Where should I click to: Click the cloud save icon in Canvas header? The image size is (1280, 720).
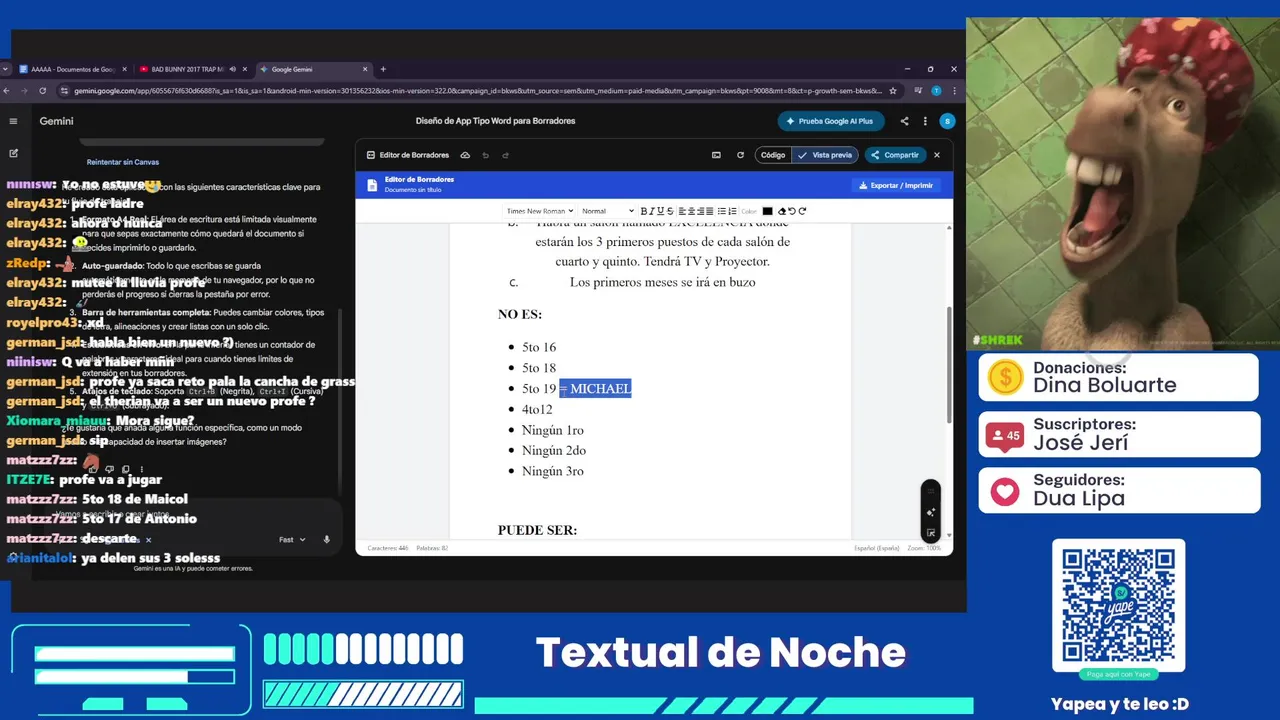[x=465, y=155]
